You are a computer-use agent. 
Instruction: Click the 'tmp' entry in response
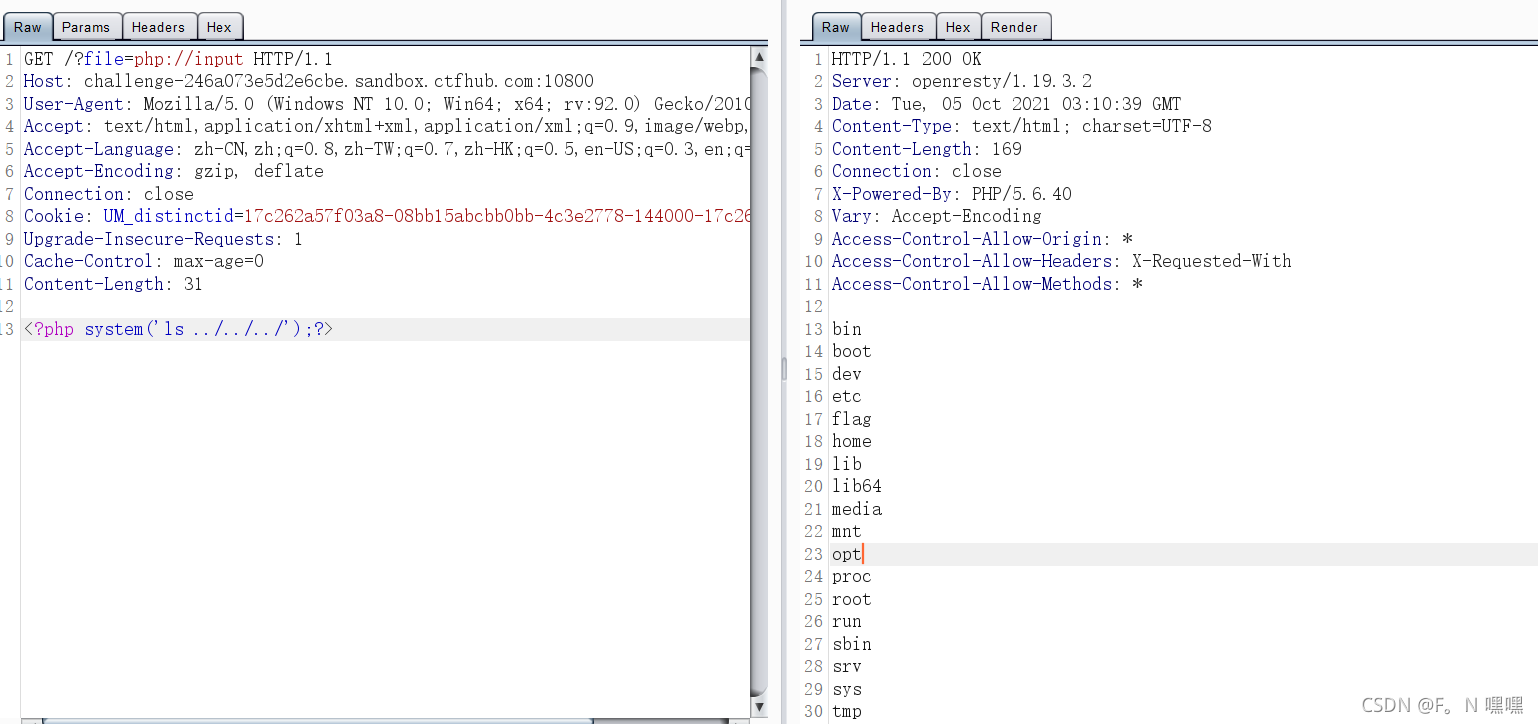[x=846, y=711]
